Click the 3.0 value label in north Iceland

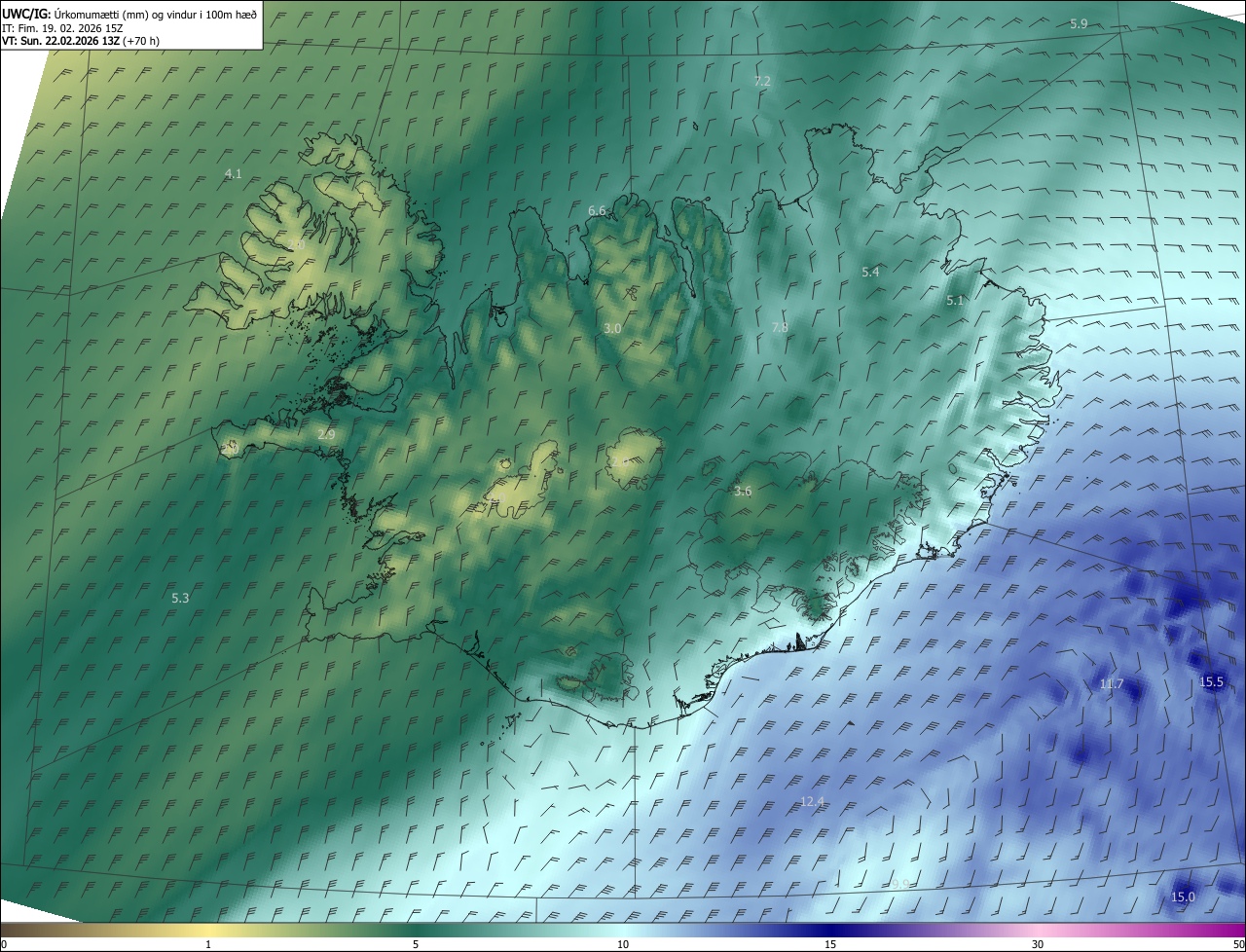pyautogui.click(x=612, y=329)
